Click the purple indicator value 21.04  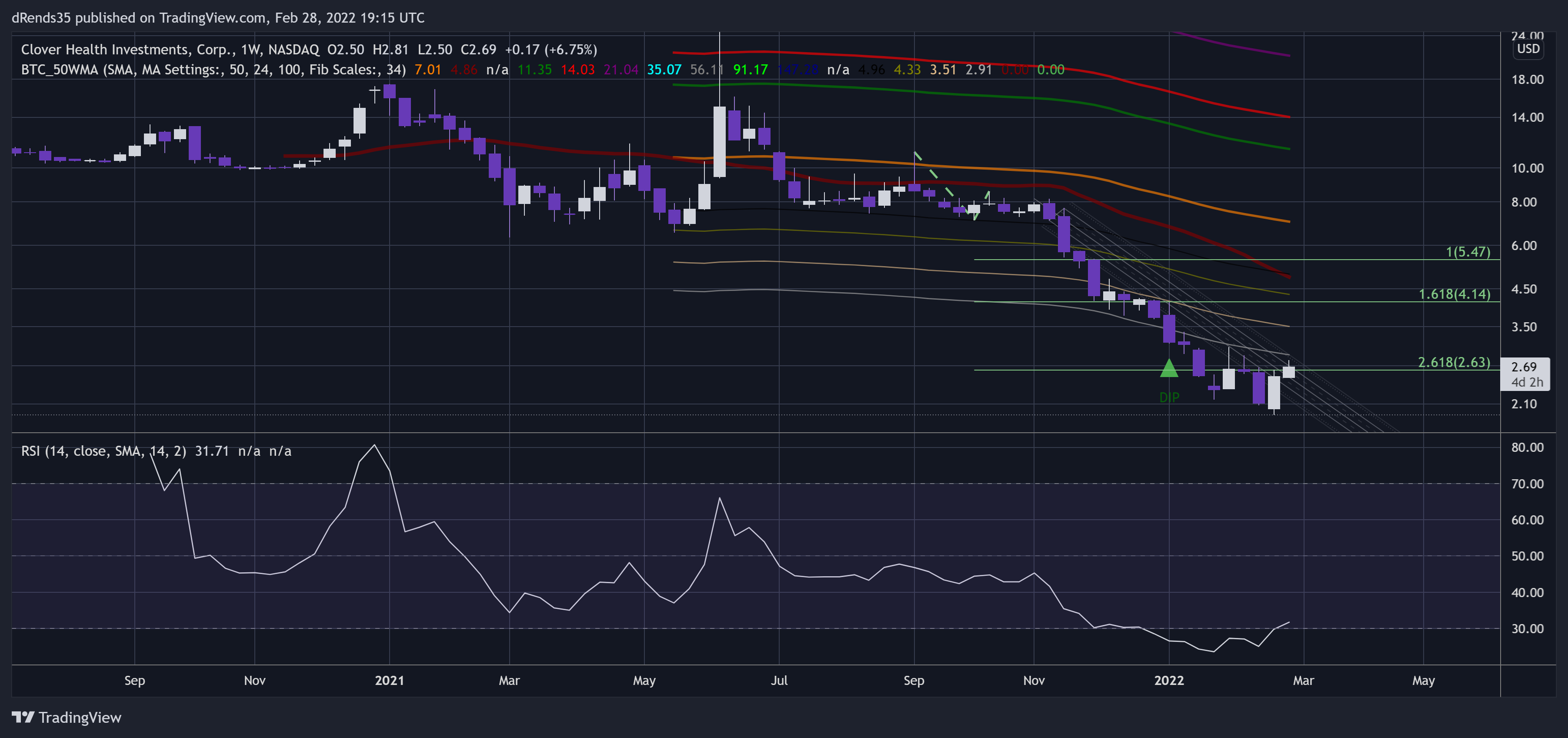point(620,70)
